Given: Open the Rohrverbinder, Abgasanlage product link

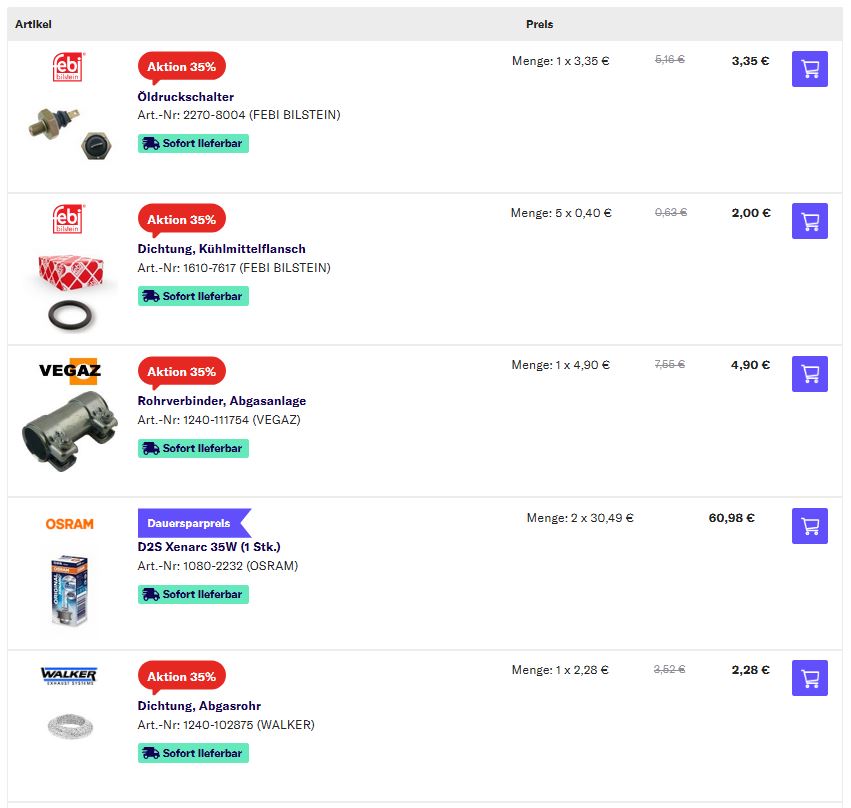Looking at the screenshot, I should [x=222, y=401].
